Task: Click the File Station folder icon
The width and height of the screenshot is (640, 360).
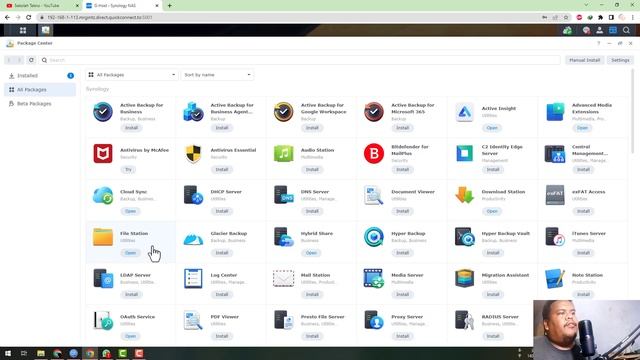Action: (103, 237)
